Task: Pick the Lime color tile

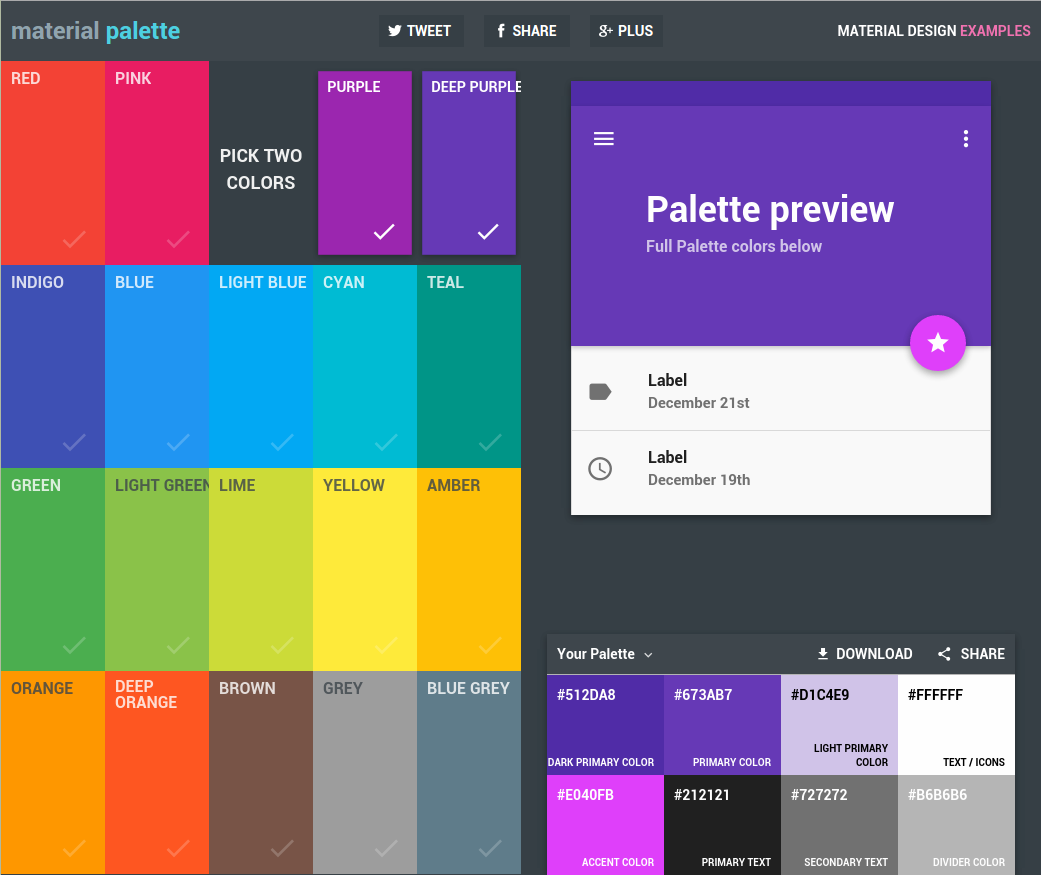Action: coord(261,570)
